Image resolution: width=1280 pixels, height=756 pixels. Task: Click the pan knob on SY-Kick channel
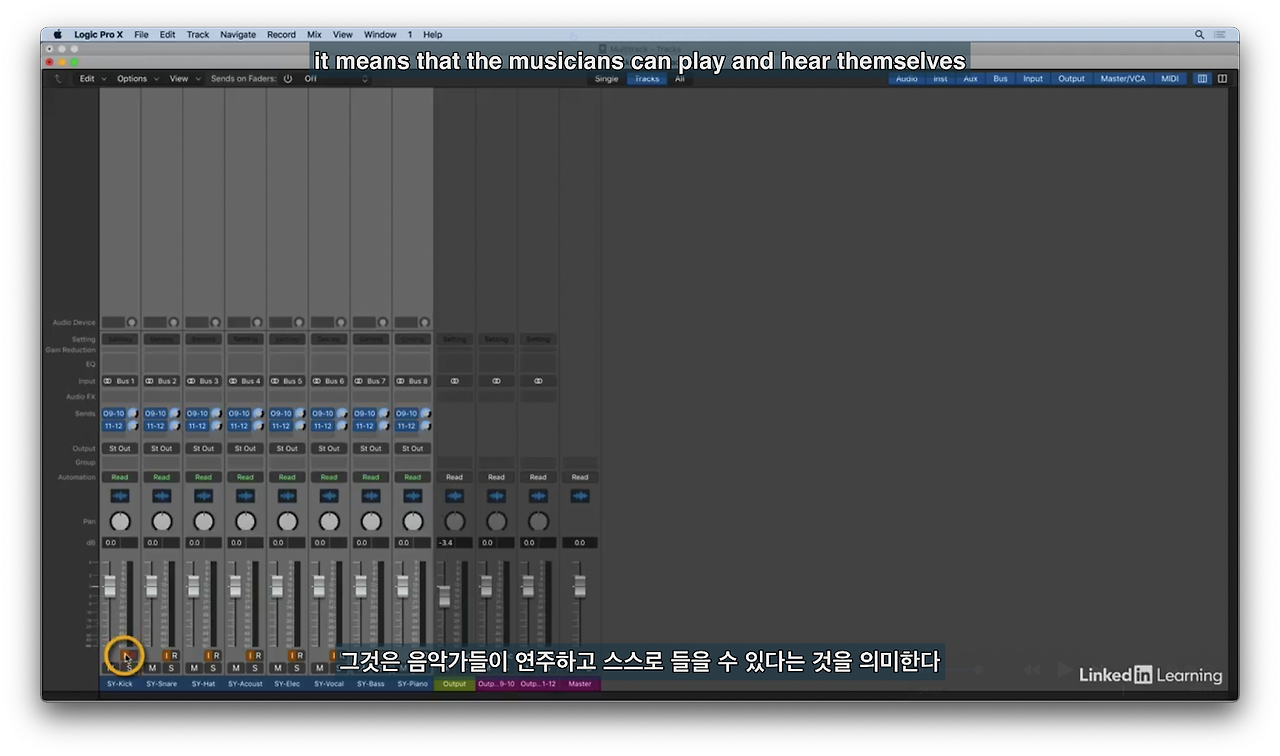coord(120,521)
